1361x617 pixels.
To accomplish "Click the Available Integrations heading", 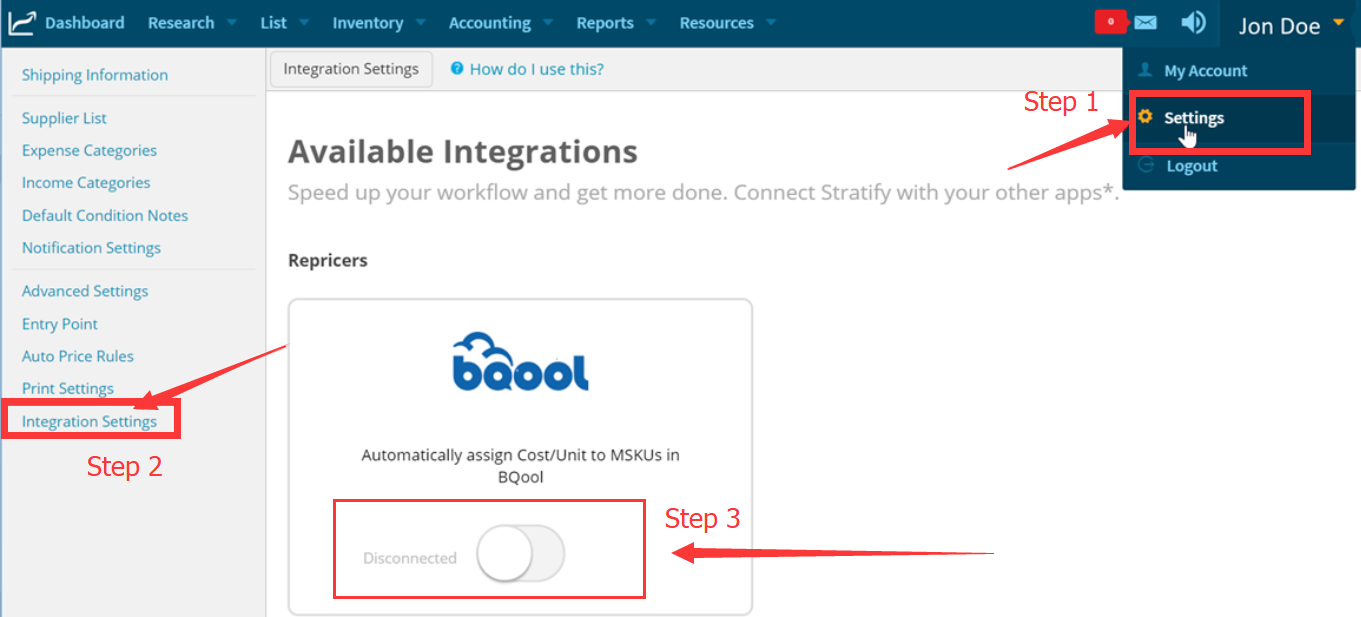I will pos(463,152).
